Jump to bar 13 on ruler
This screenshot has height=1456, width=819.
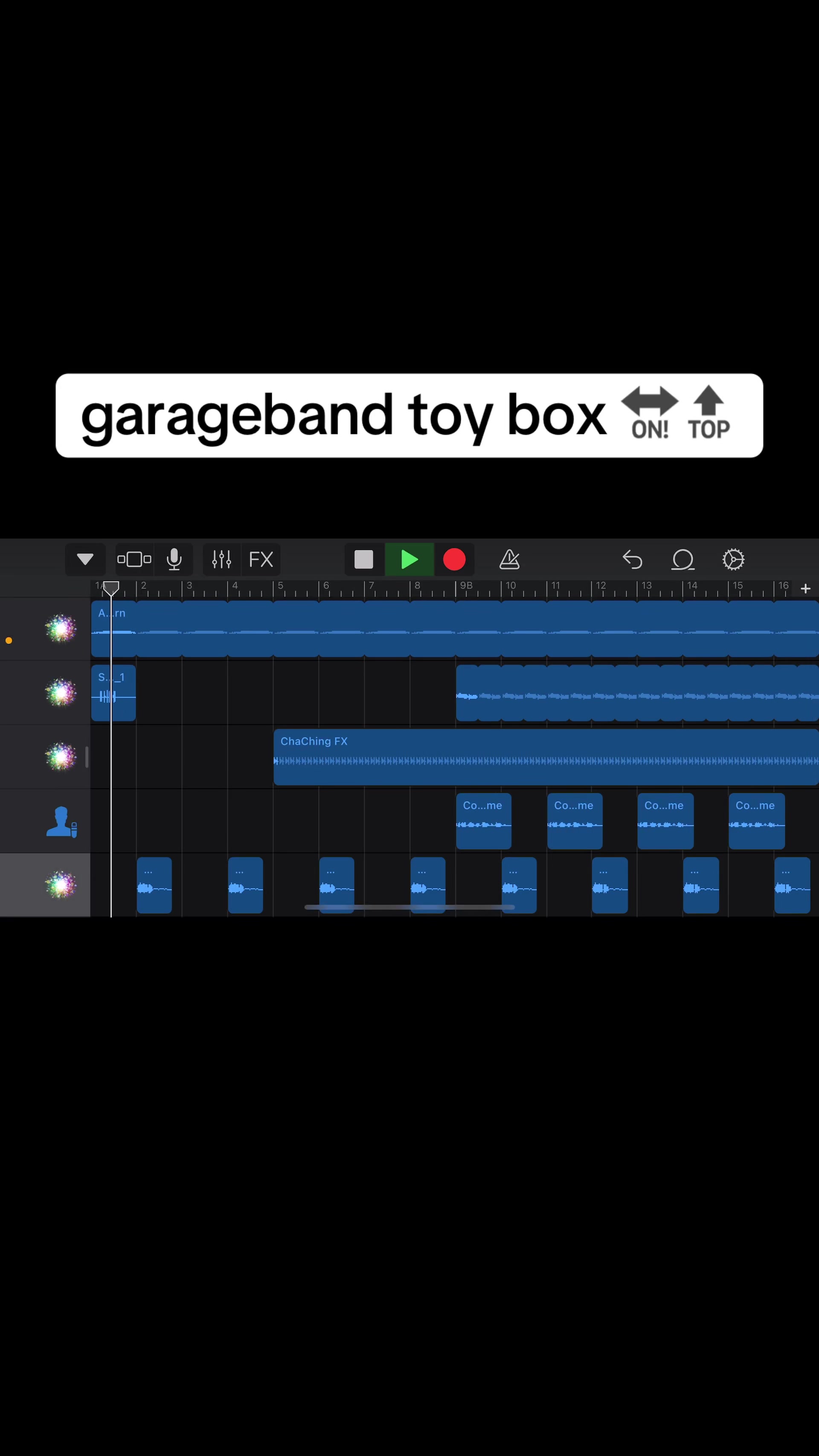647,585
